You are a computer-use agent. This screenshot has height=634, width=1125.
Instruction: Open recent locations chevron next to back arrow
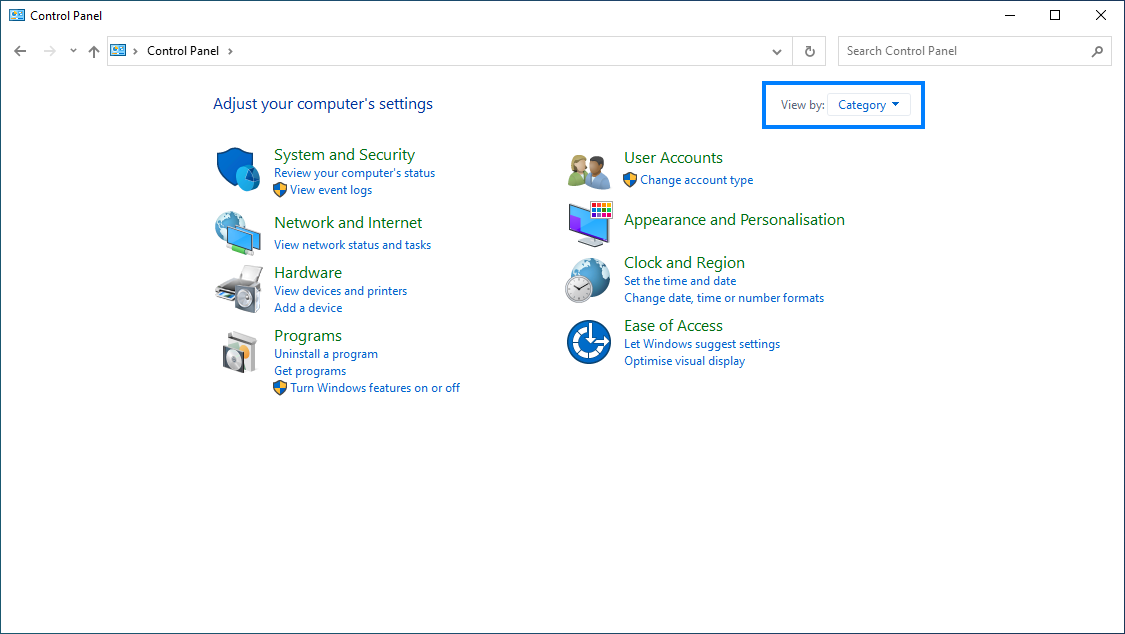(72, 50)
